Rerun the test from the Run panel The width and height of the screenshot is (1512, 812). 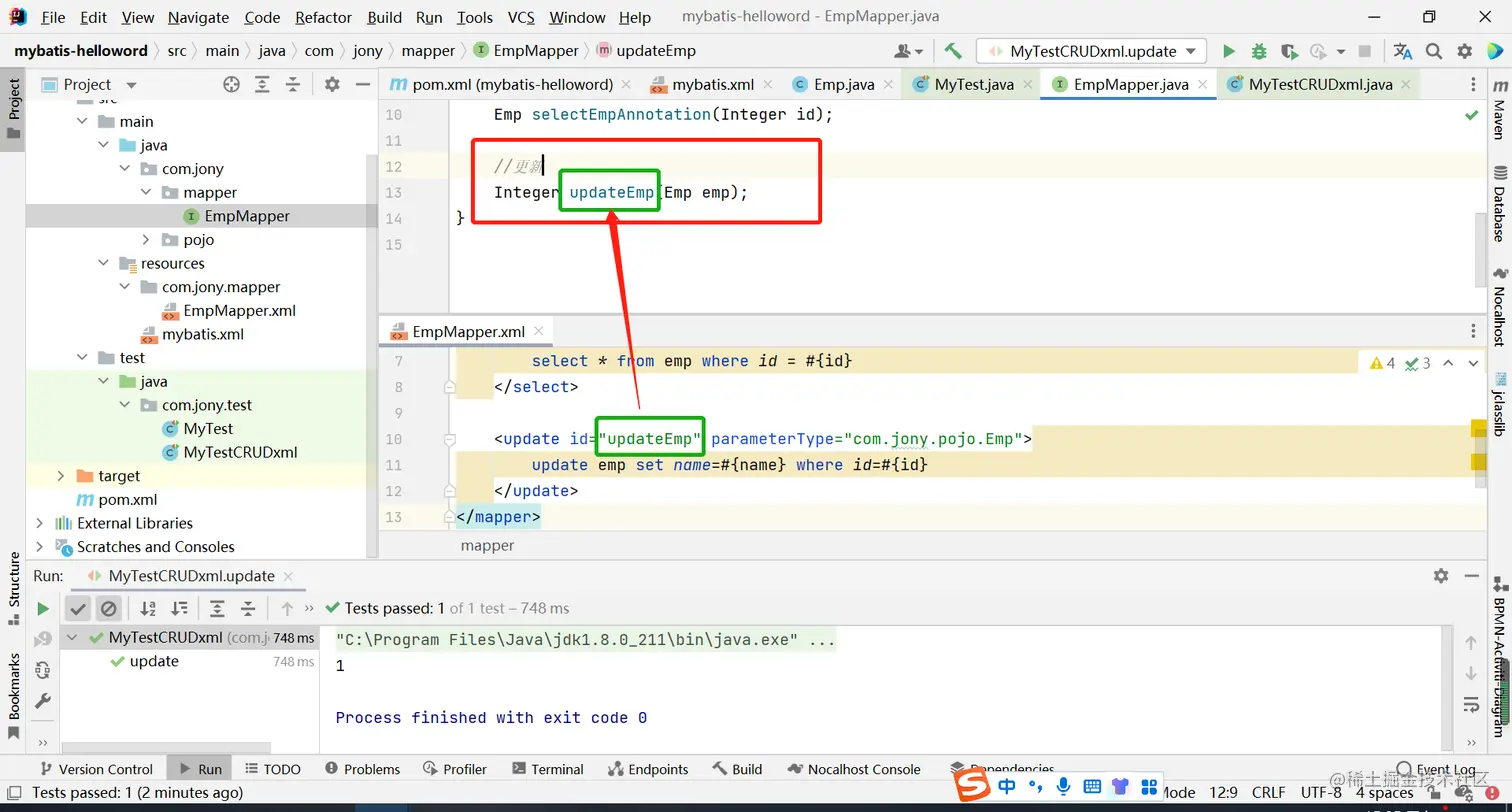(43, 608)
